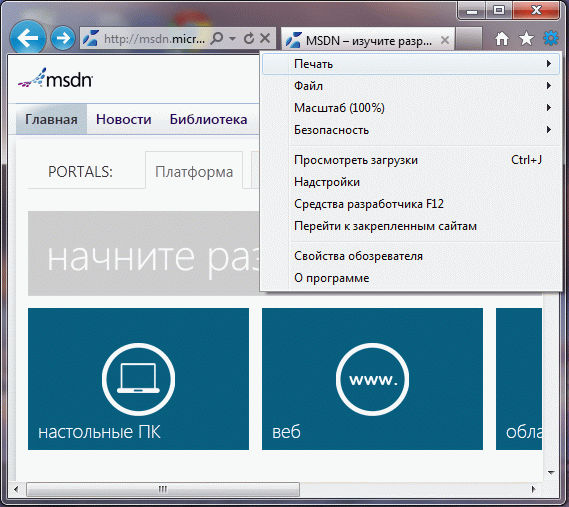Minimize the browser window

click(x=472, y=11)
